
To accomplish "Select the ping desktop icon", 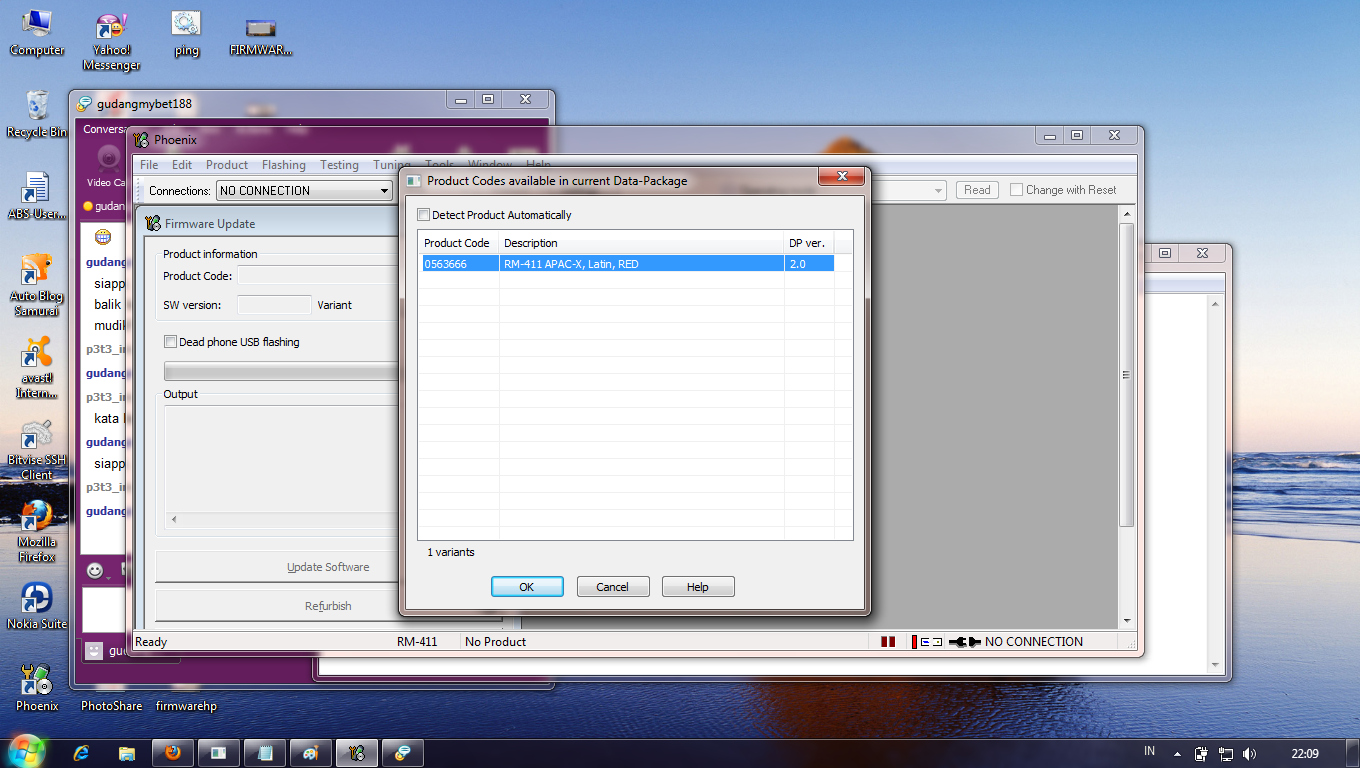I will (x=186, y=33).
